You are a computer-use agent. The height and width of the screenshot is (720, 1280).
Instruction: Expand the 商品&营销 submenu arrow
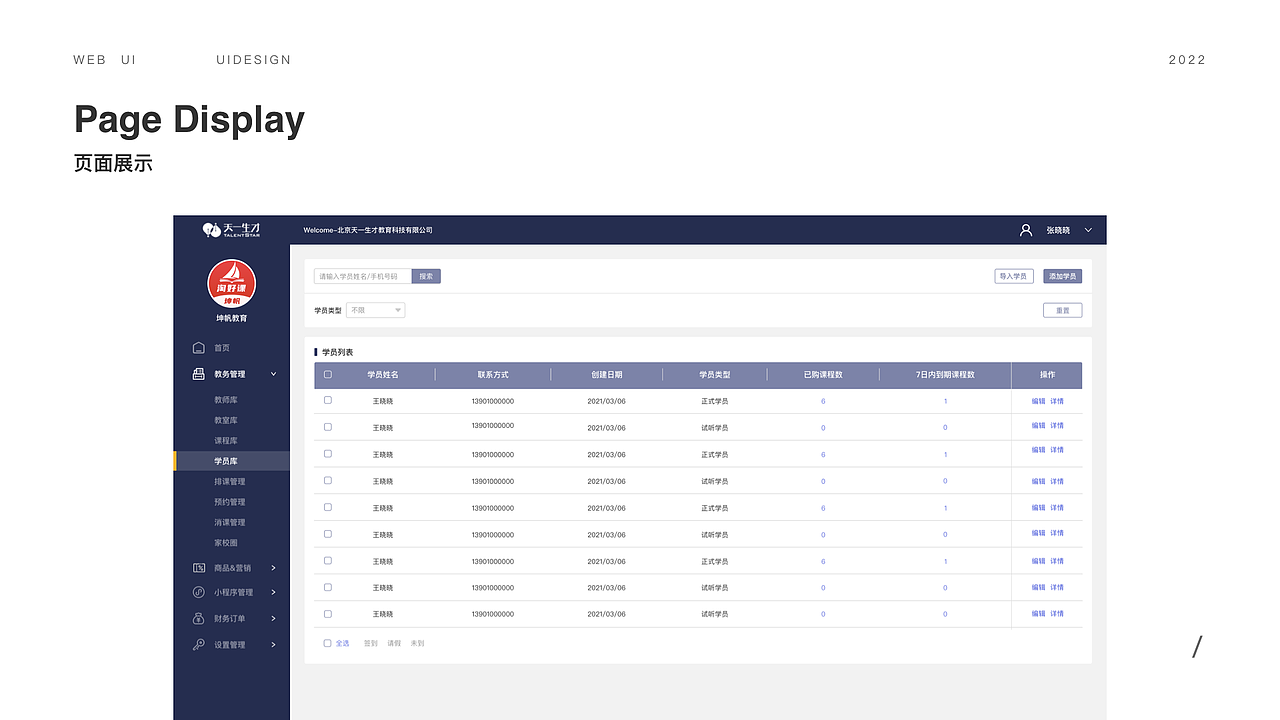pos(273,568)
